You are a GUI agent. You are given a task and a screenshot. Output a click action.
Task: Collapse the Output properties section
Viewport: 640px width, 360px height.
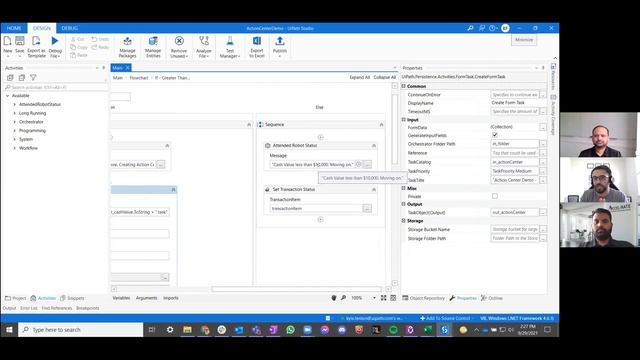click(x=404, y=204)
